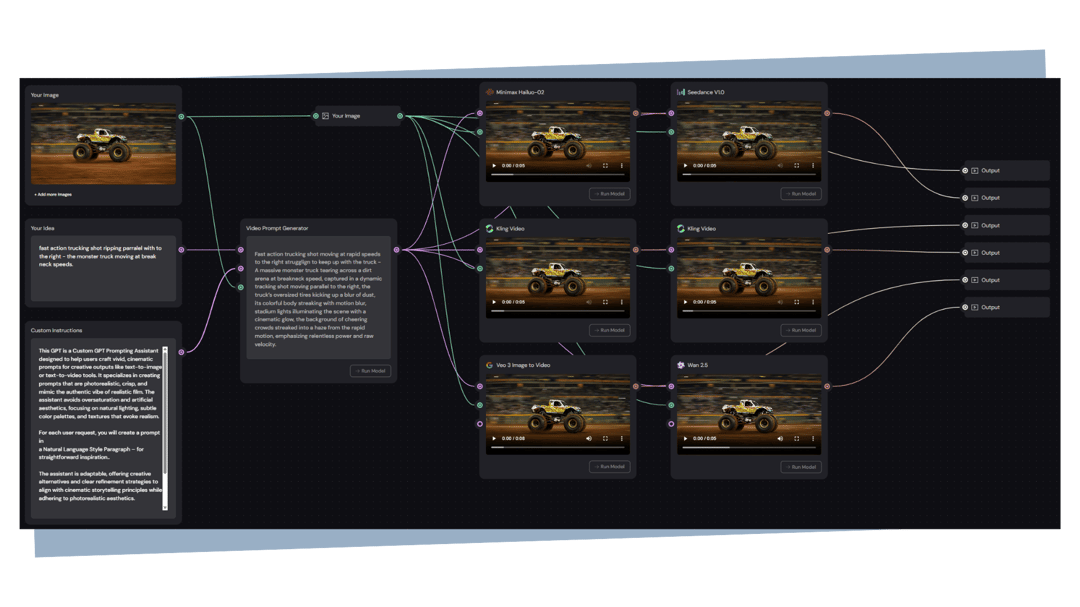Play the Minimax Hailuo-02 video
The height and width of the screenshot is (607, 1080).
click(494, 165)
